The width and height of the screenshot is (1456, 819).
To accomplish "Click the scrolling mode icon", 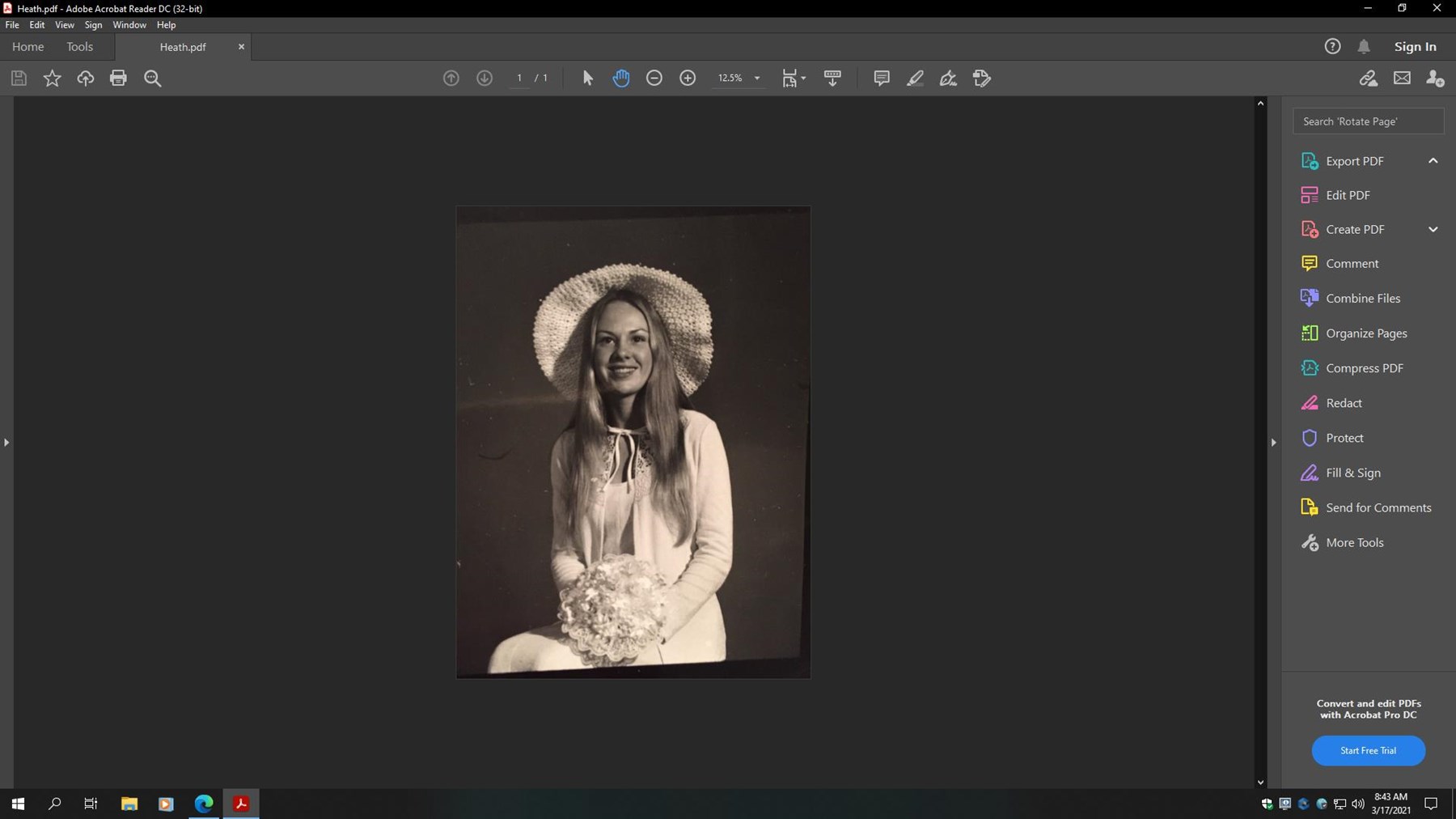I will point(832,79).
